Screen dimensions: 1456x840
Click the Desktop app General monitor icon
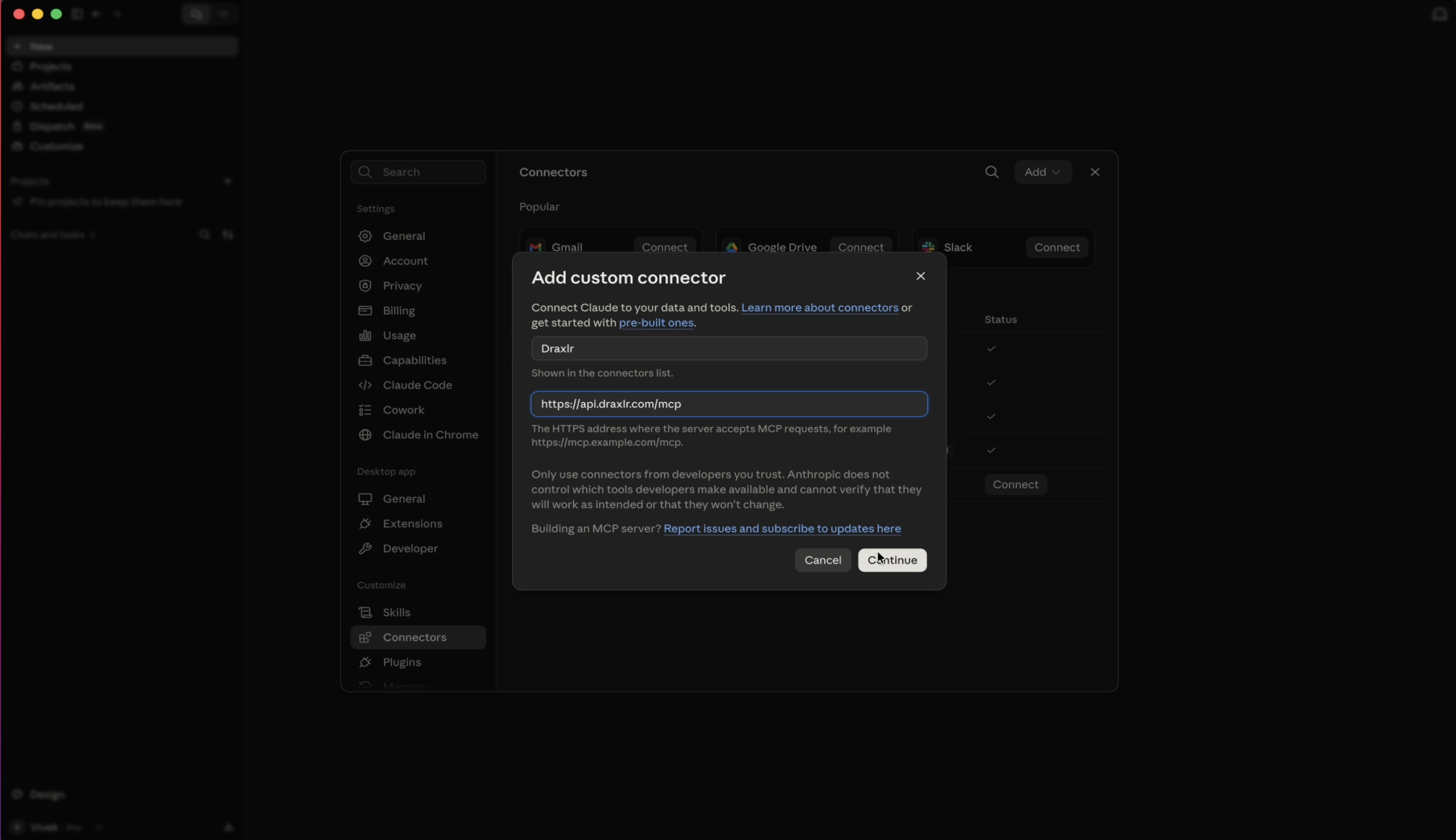point(364,499)
